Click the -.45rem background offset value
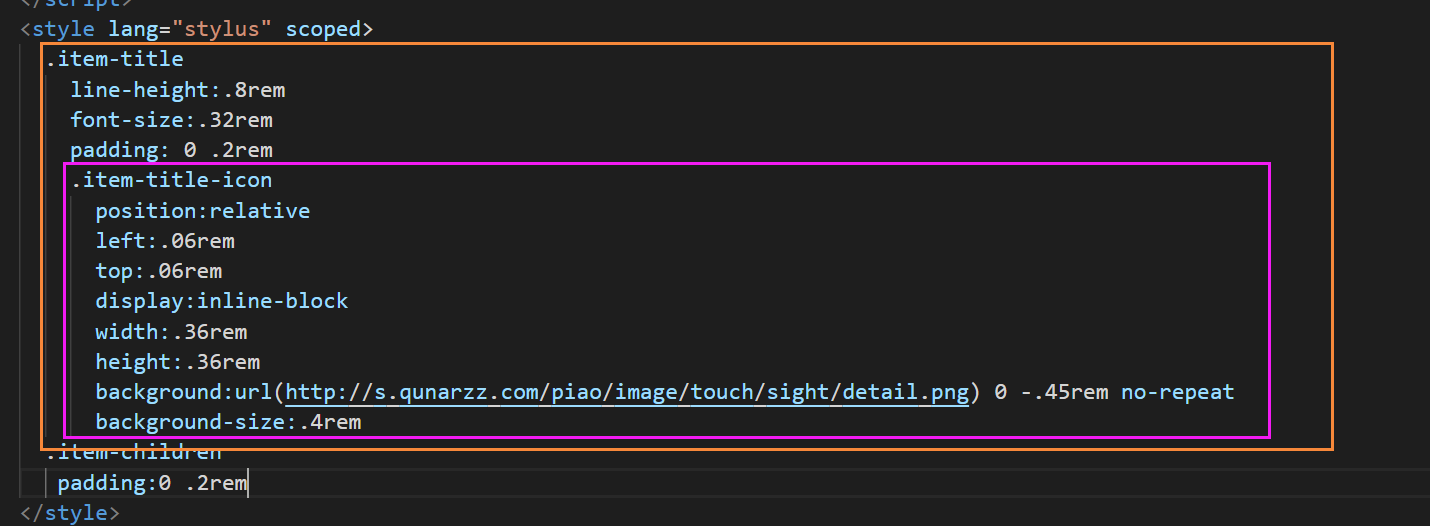Screen dimensions: 1430x526 point(1064,392)
